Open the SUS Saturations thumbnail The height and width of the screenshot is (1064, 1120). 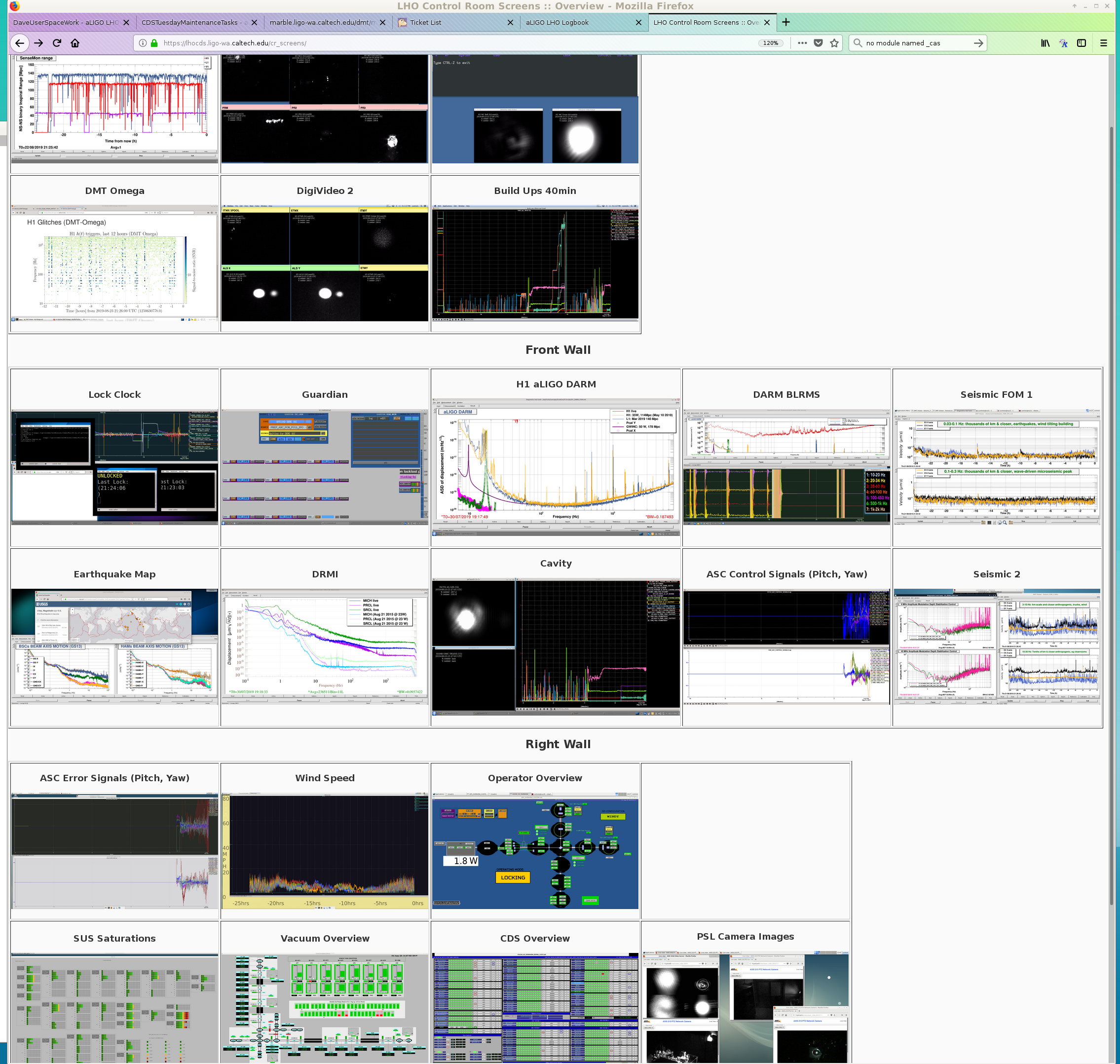coord(114,1008)
